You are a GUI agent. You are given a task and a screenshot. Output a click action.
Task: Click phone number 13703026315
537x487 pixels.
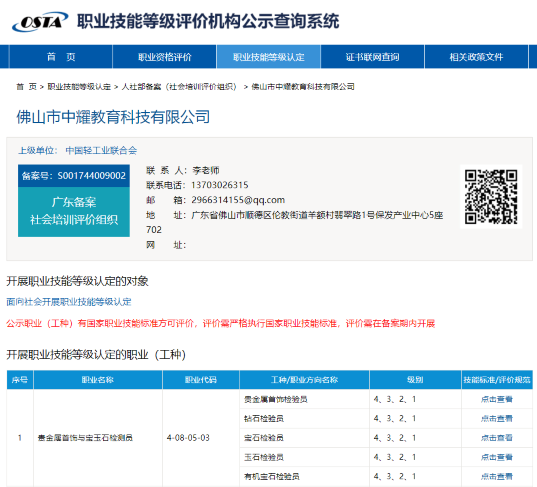[220, 185]
